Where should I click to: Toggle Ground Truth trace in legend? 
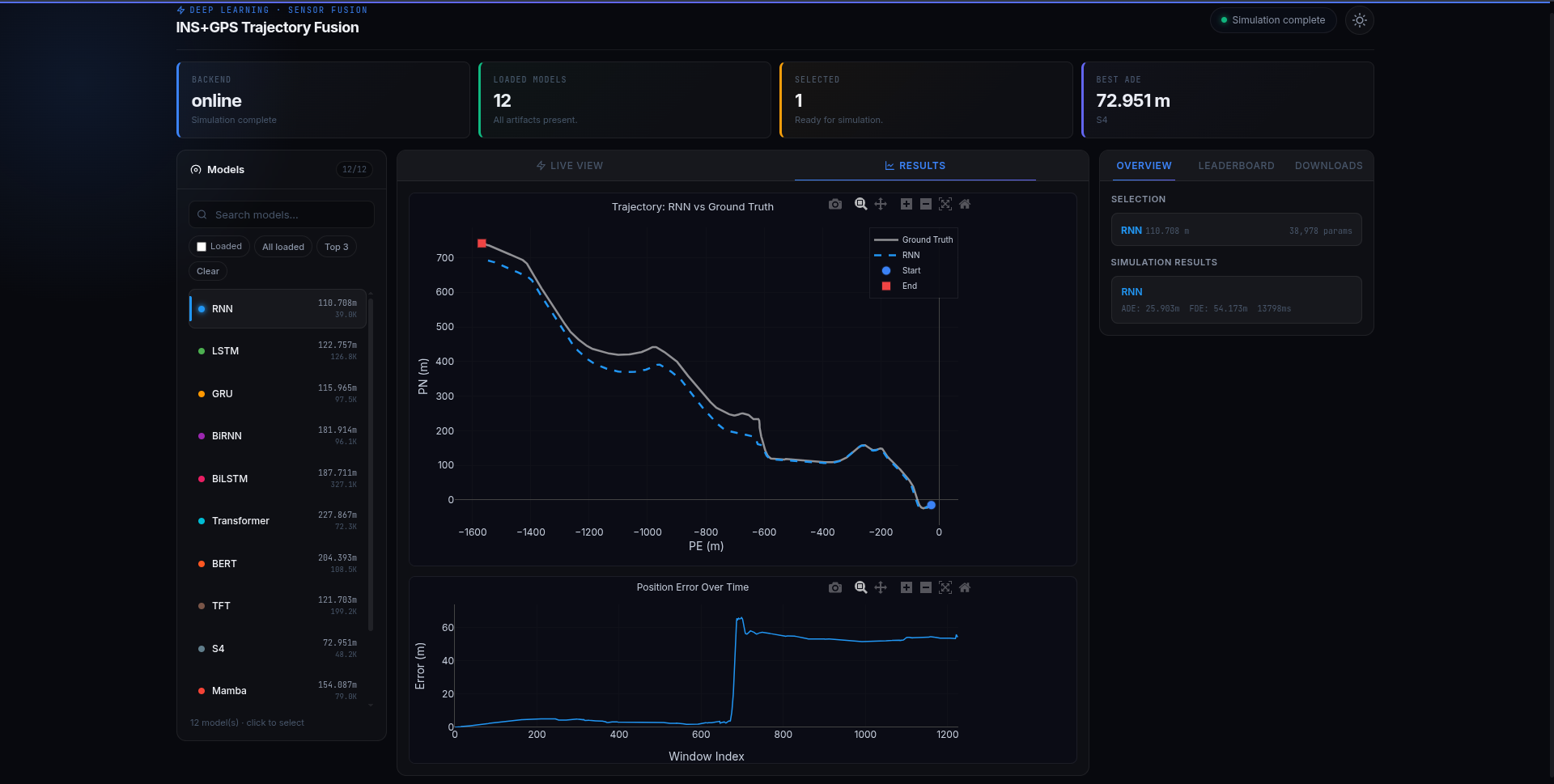pos(914,239)
